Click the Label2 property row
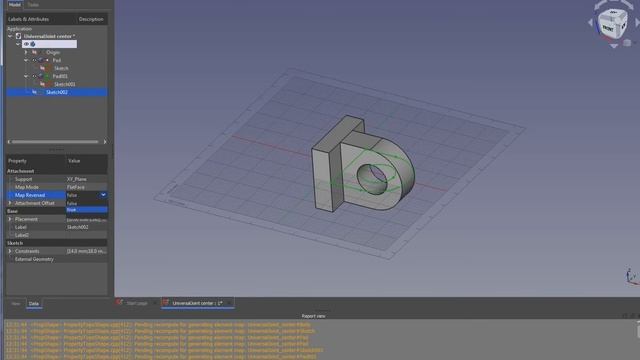640x360 pixels. (57, 235)
